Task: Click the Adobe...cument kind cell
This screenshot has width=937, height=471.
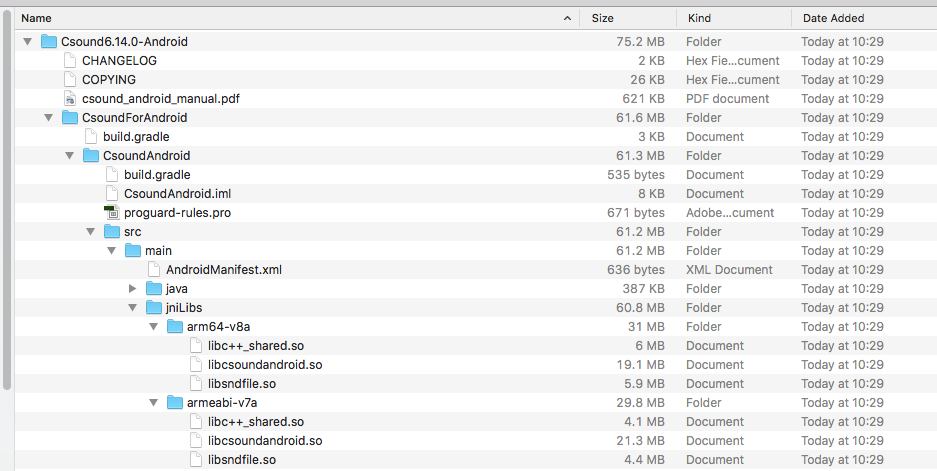Action: point(730,213)
